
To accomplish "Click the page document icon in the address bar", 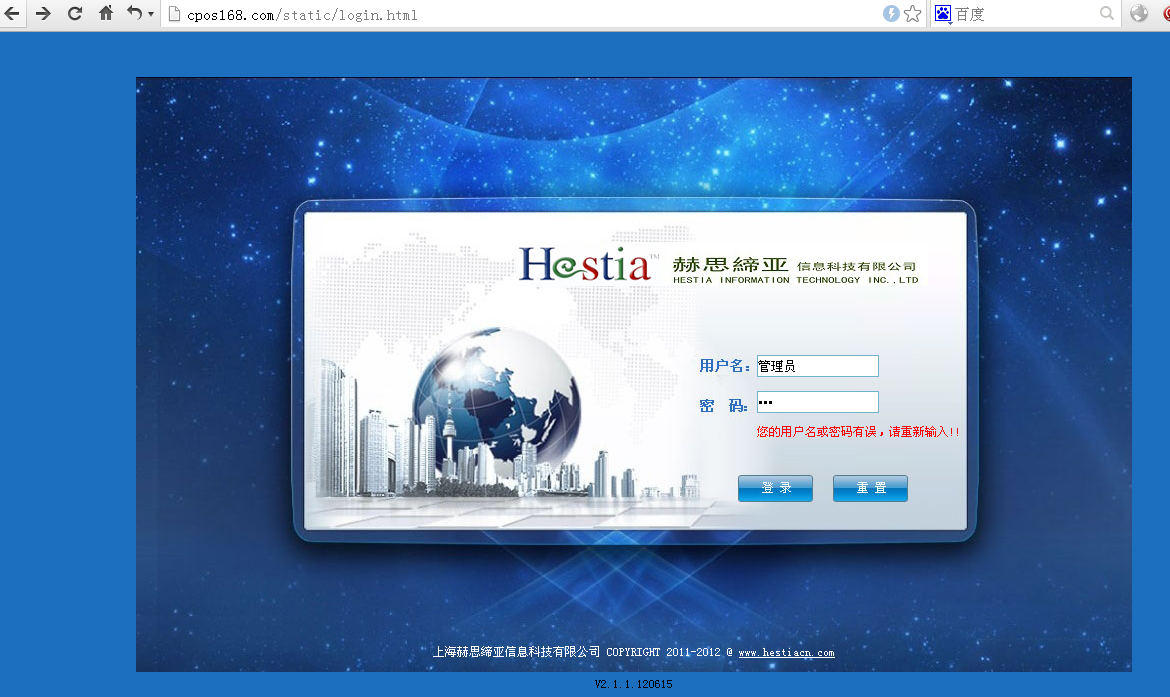I will [x=174, y=14].
